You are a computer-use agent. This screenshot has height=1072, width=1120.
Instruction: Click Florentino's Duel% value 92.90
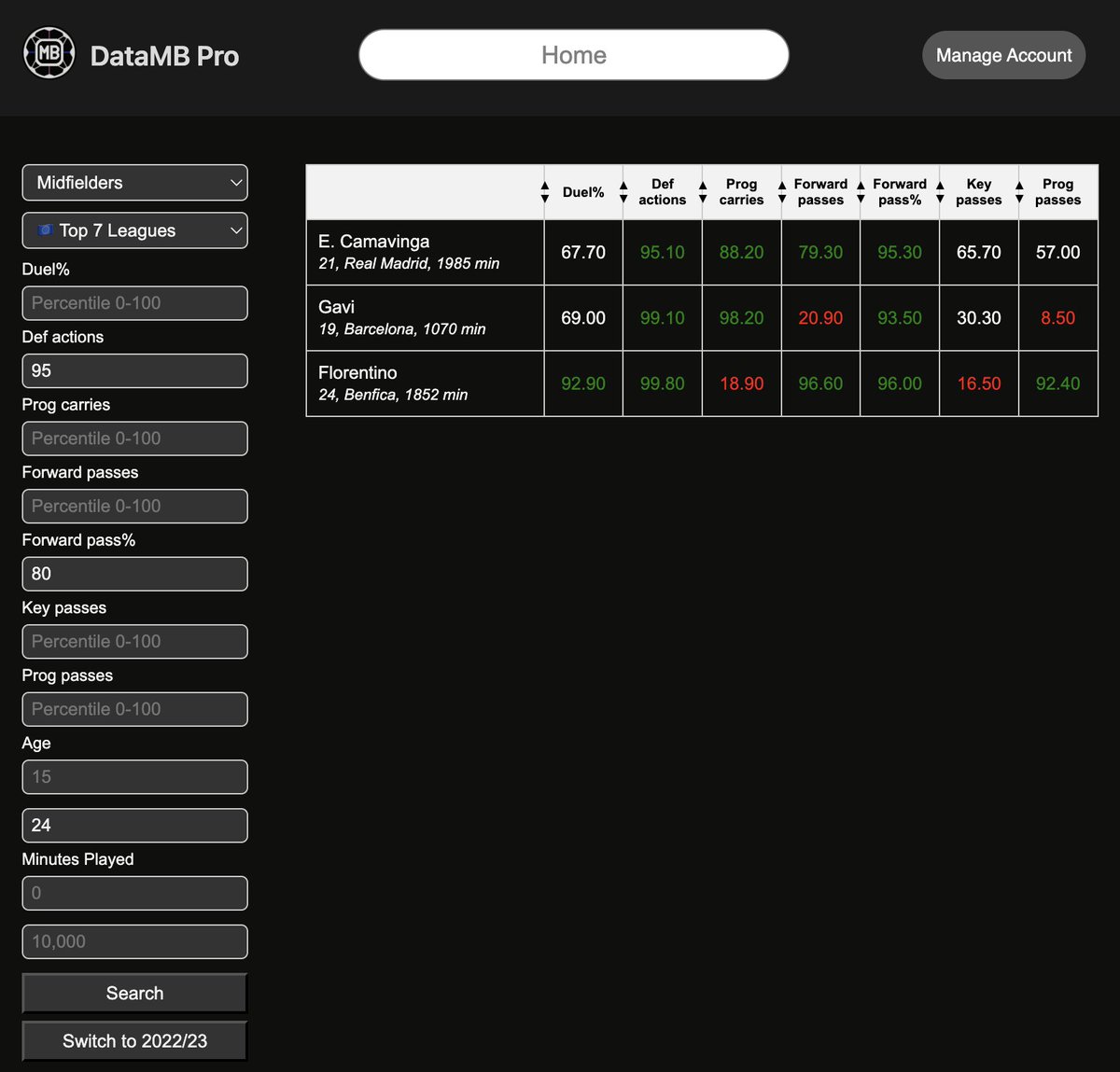click(583, 383)
